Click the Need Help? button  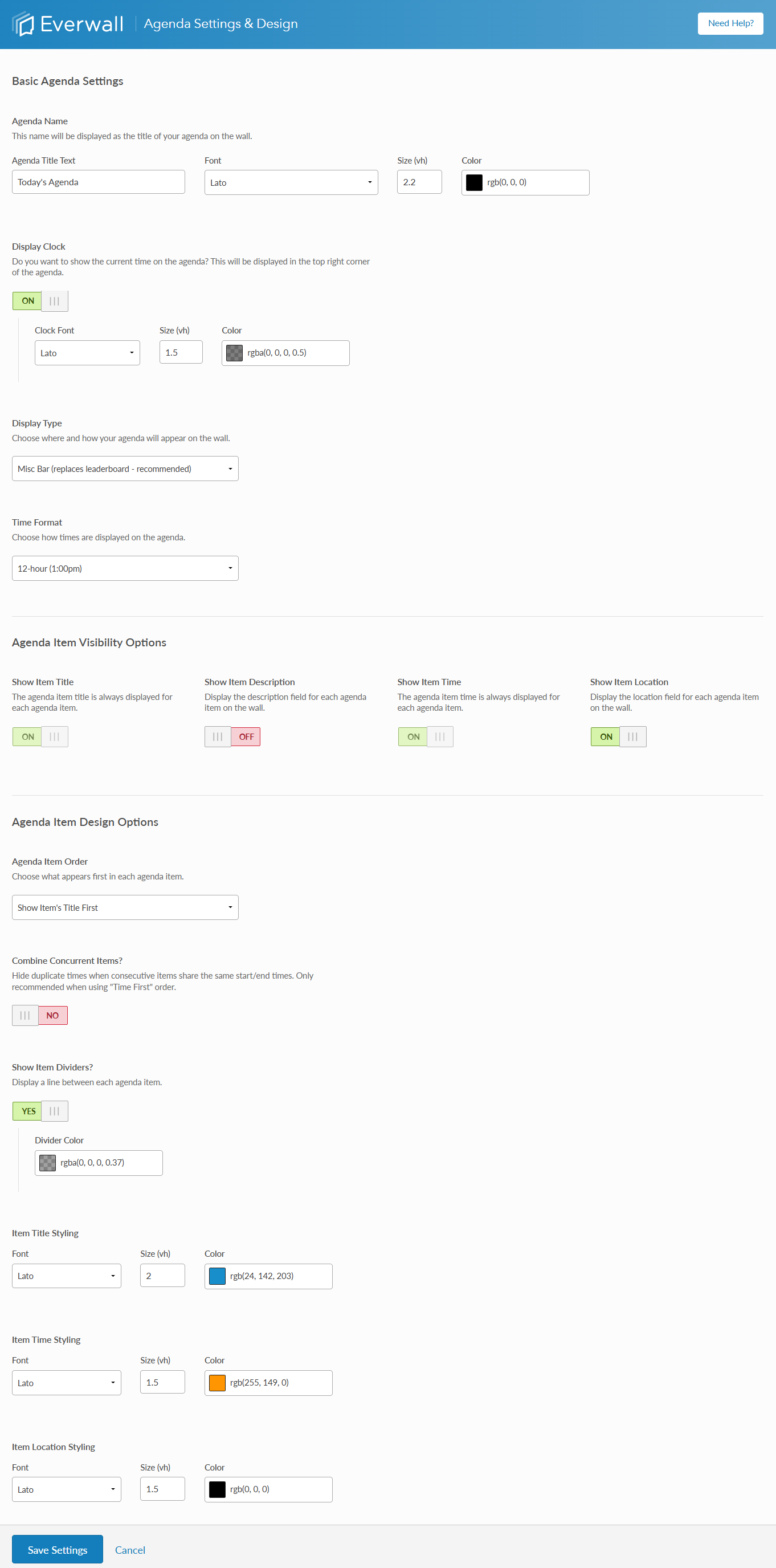coord(730,23)
